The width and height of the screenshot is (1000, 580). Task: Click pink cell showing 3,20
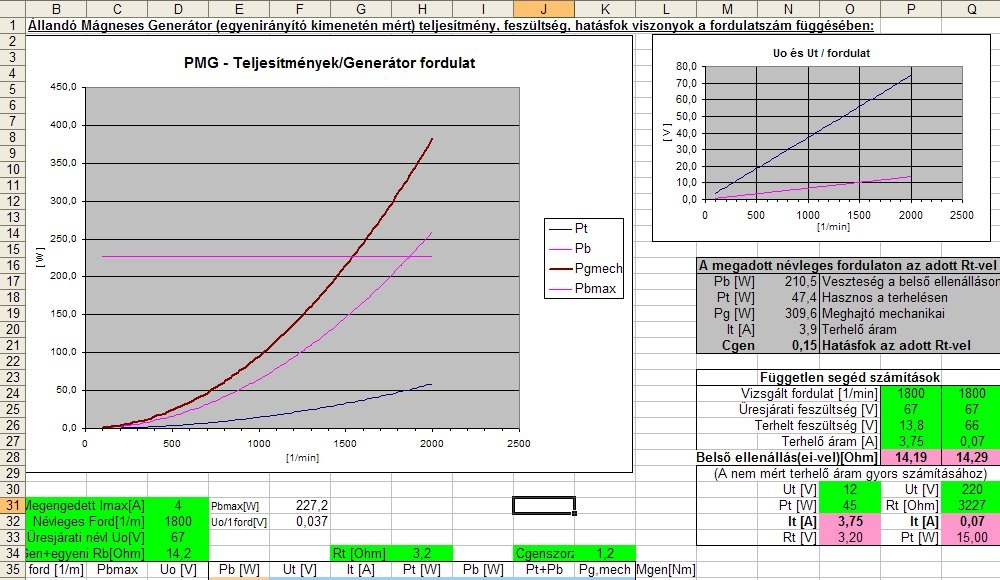click(x=849, y=537)
